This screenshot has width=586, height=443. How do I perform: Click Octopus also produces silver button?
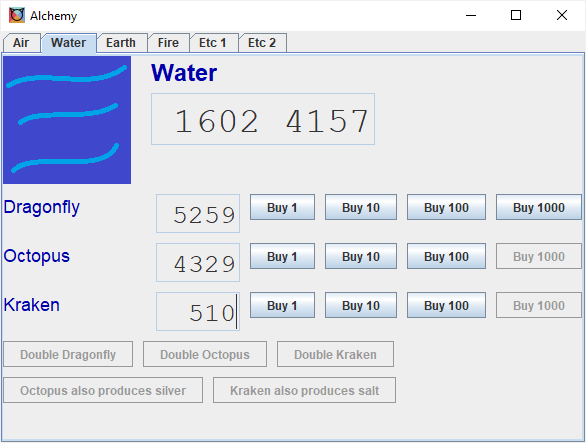[103, 390]
